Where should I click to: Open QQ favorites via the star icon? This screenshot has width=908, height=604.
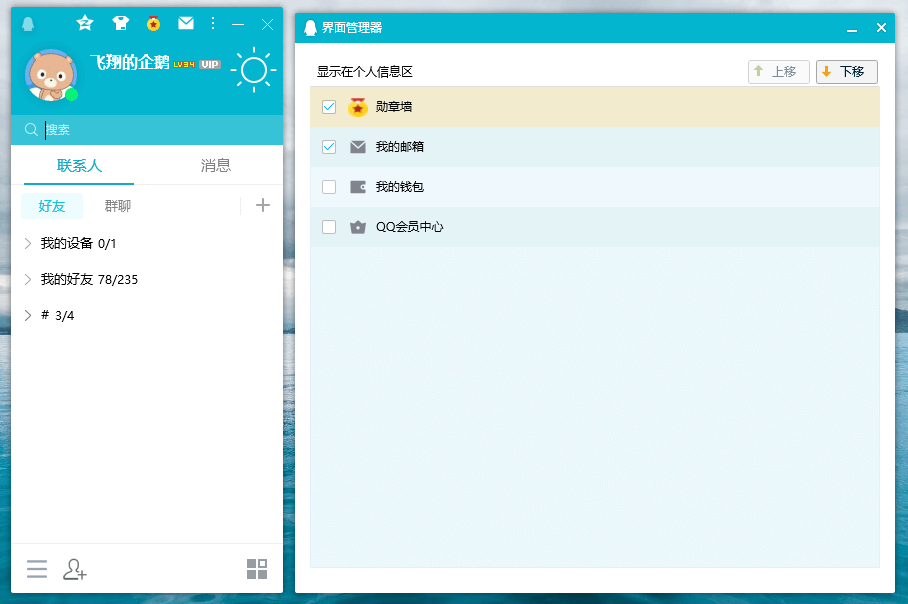coord(84,23)
